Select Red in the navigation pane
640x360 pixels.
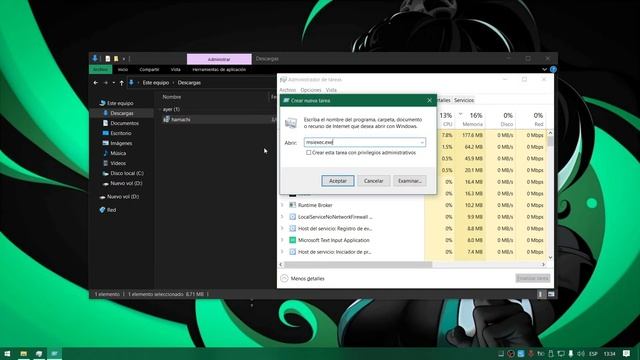pyautogui.click(x=111, y=210)
